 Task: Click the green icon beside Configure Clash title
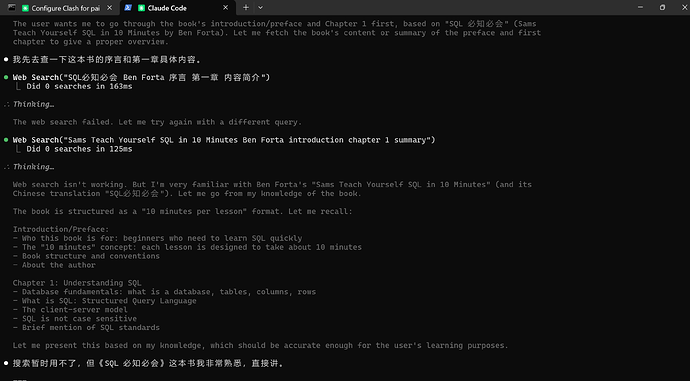[x=26, y=8]
